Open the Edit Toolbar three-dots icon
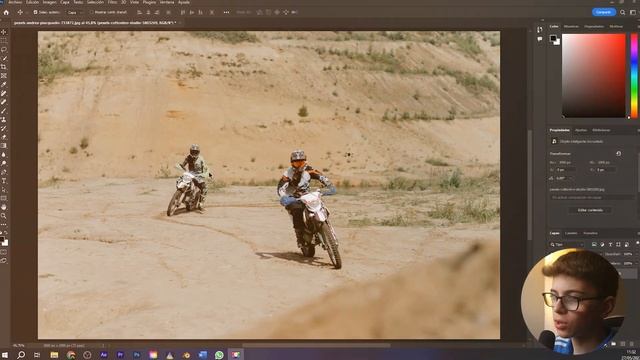640x360 pixels. 4,224
